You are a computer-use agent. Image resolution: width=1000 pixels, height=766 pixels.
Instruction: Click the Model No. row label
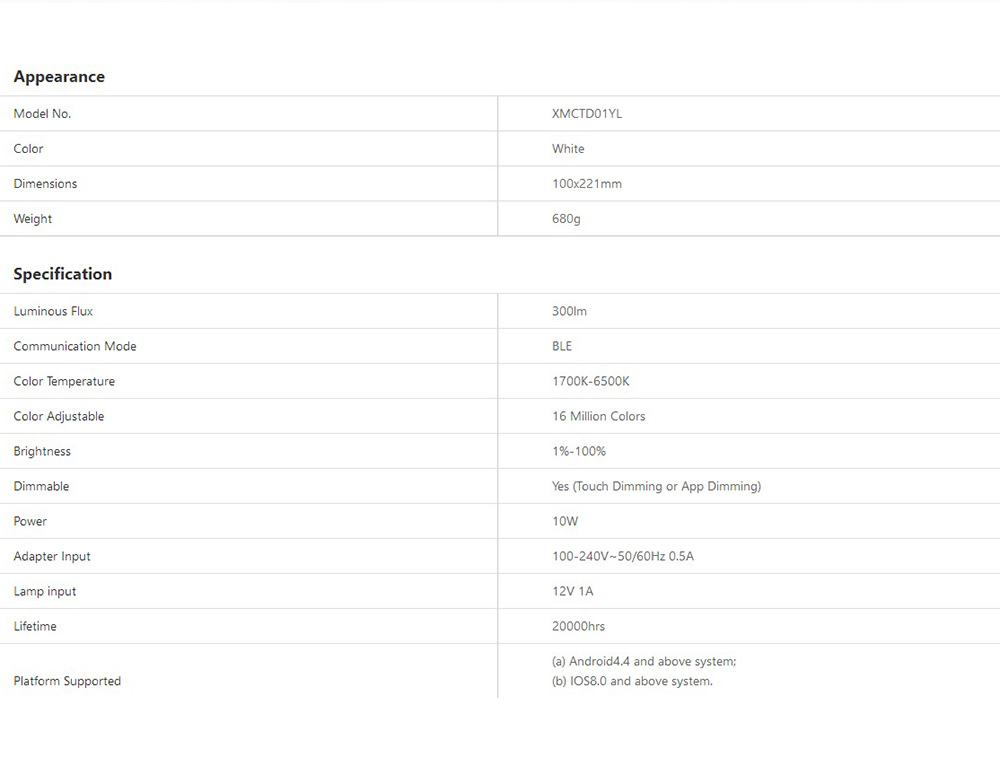[x=42, y=114]
